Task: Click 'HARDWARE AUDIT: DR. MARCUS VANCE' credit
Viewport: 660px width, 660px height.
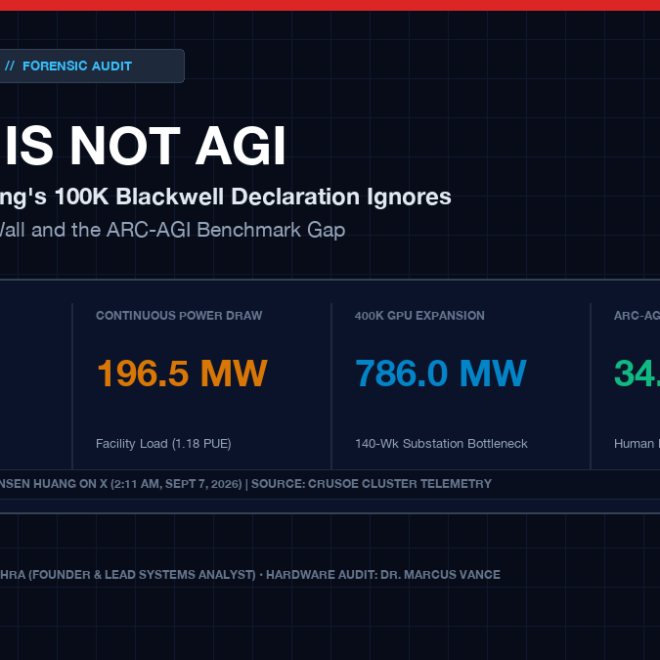Action: tap(383, 575)
